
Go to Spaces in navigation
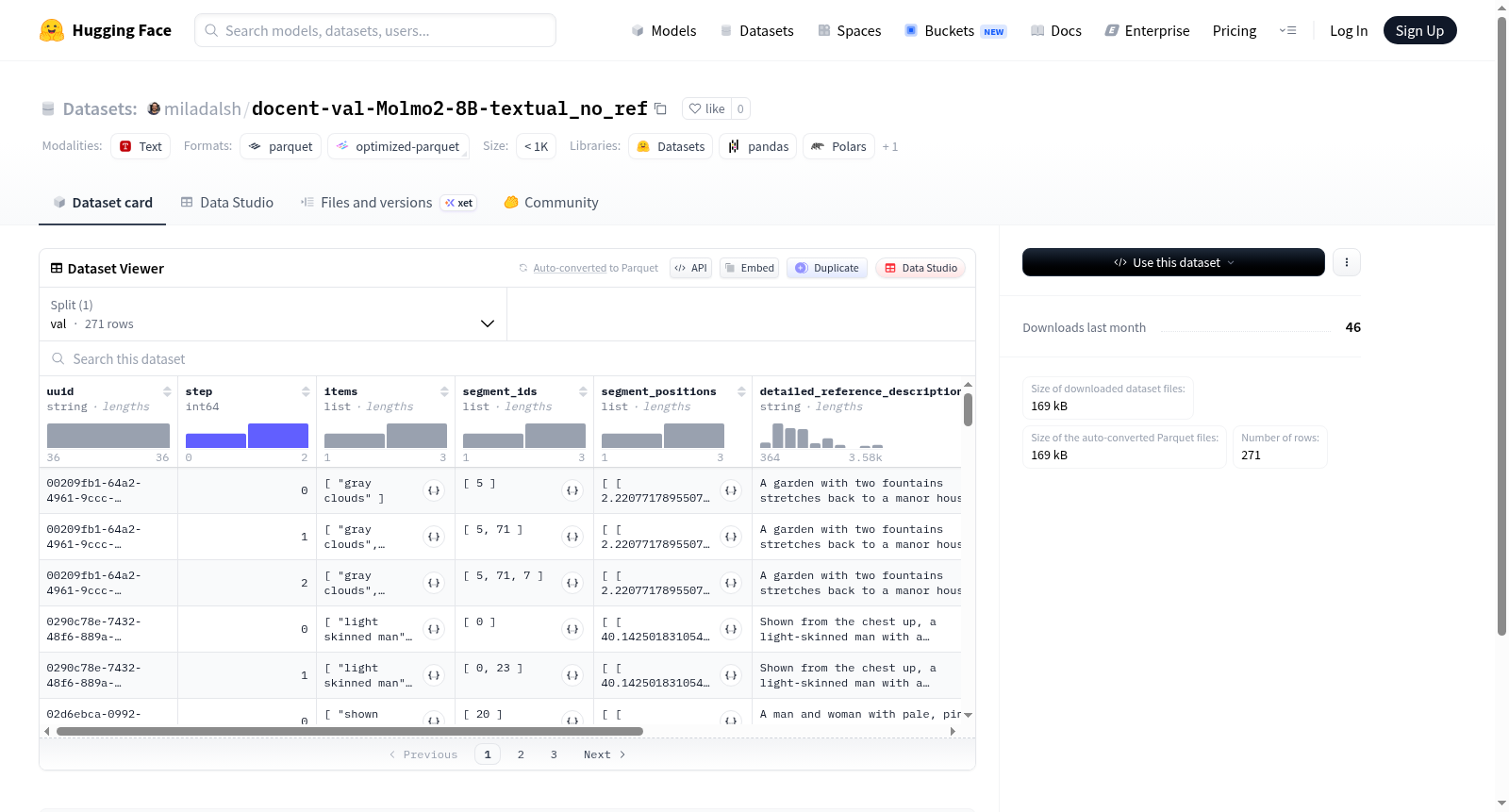tap(849, 31)
